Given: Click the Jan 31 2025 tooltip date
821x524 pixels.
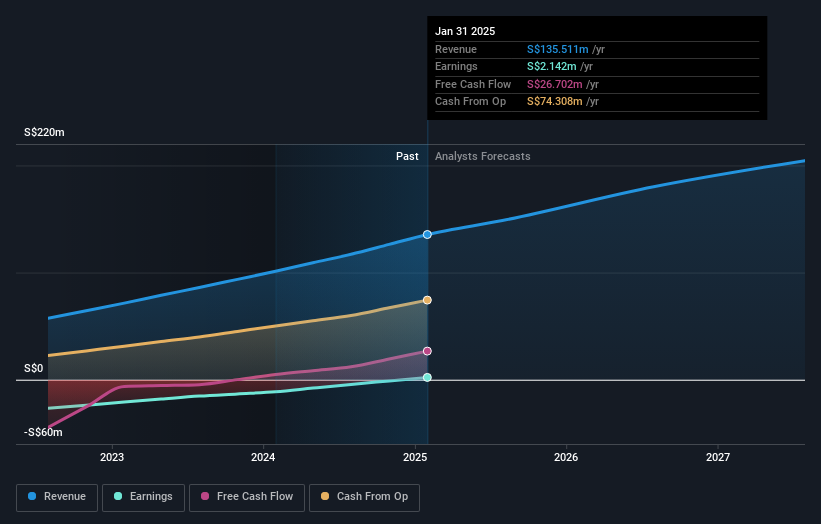Looking at the screenshot, I should (x=465, y=31).
